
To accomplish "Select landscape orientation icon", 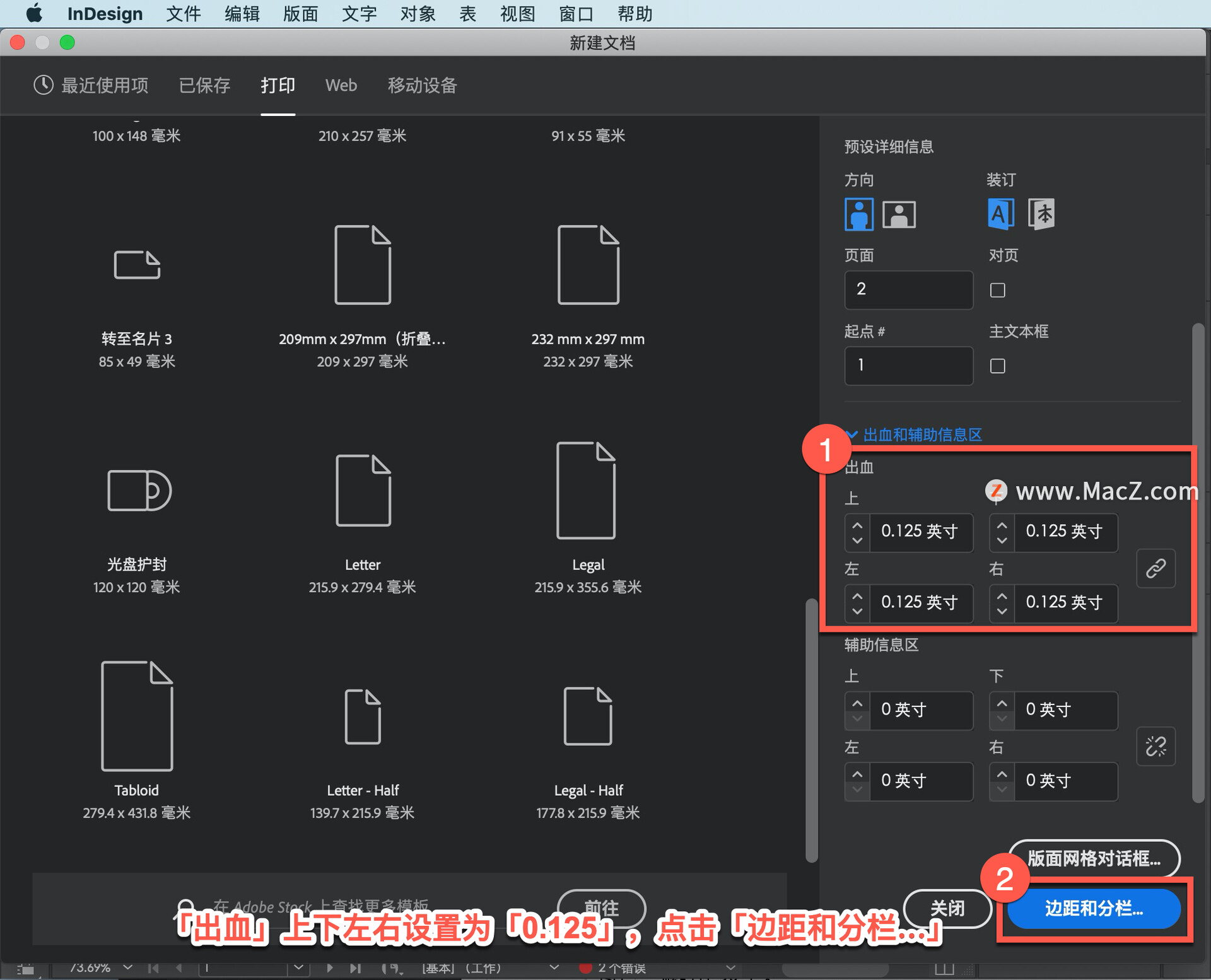I will tap(899, 214).
